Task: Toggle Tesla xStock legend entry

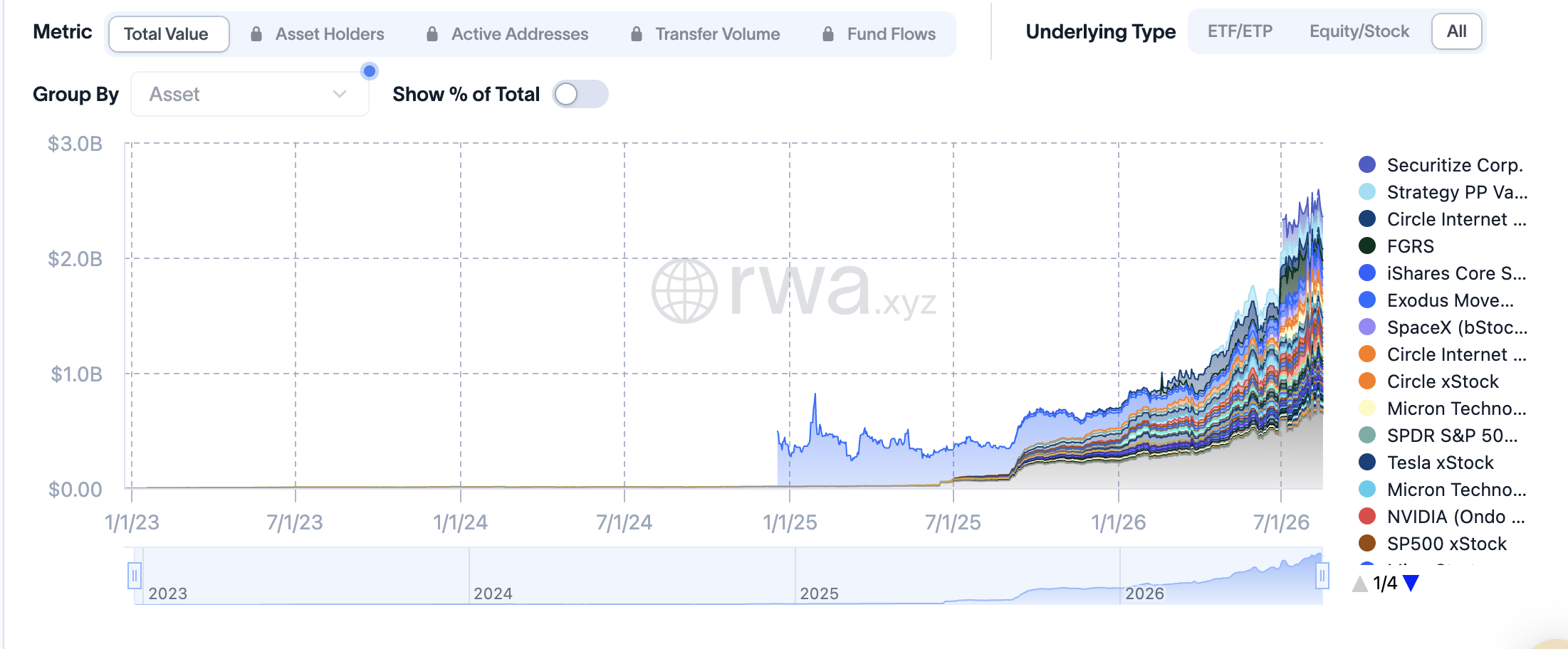Action: tap(1426, 463)
